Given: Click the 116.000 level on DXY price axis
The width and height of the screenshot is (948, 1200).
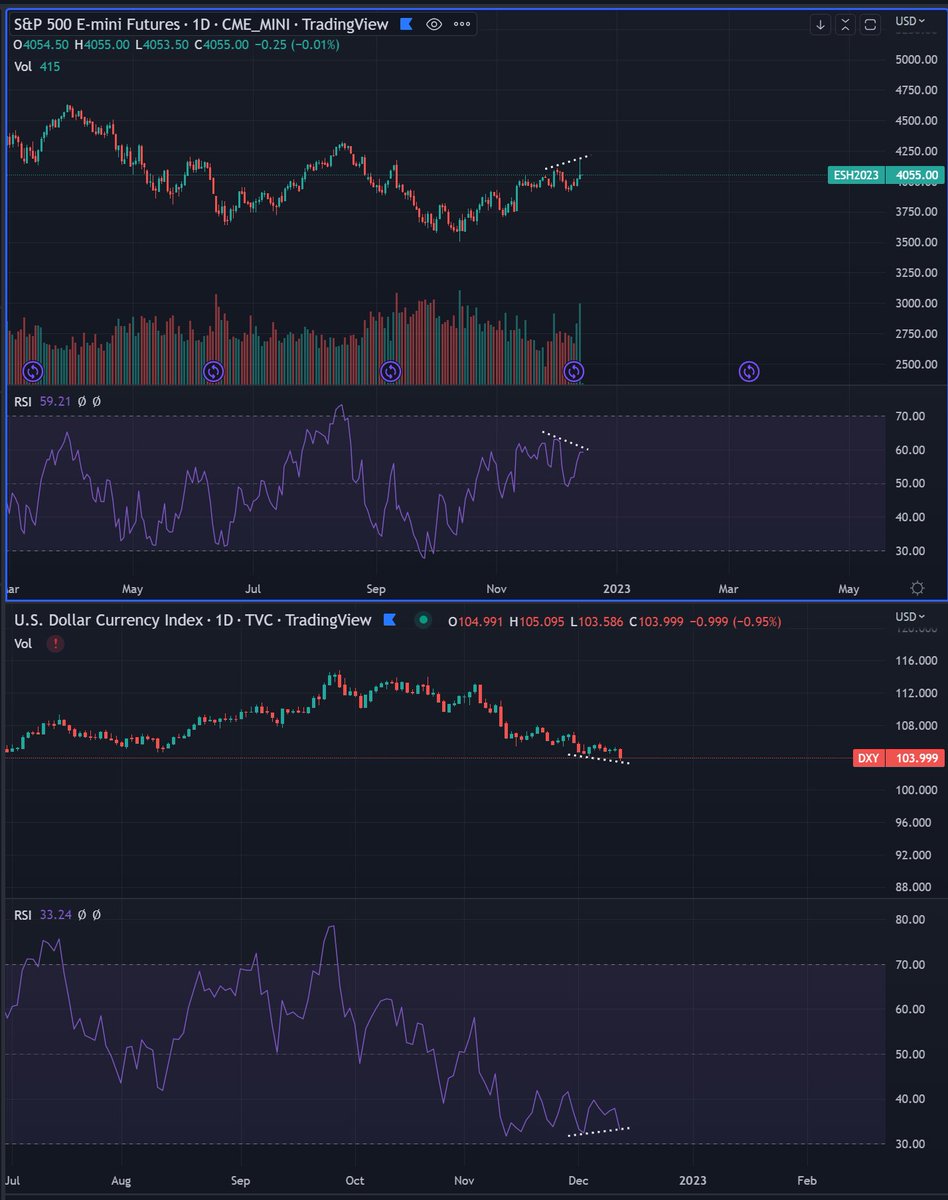Looking at the screenshot, I should 917,661.
